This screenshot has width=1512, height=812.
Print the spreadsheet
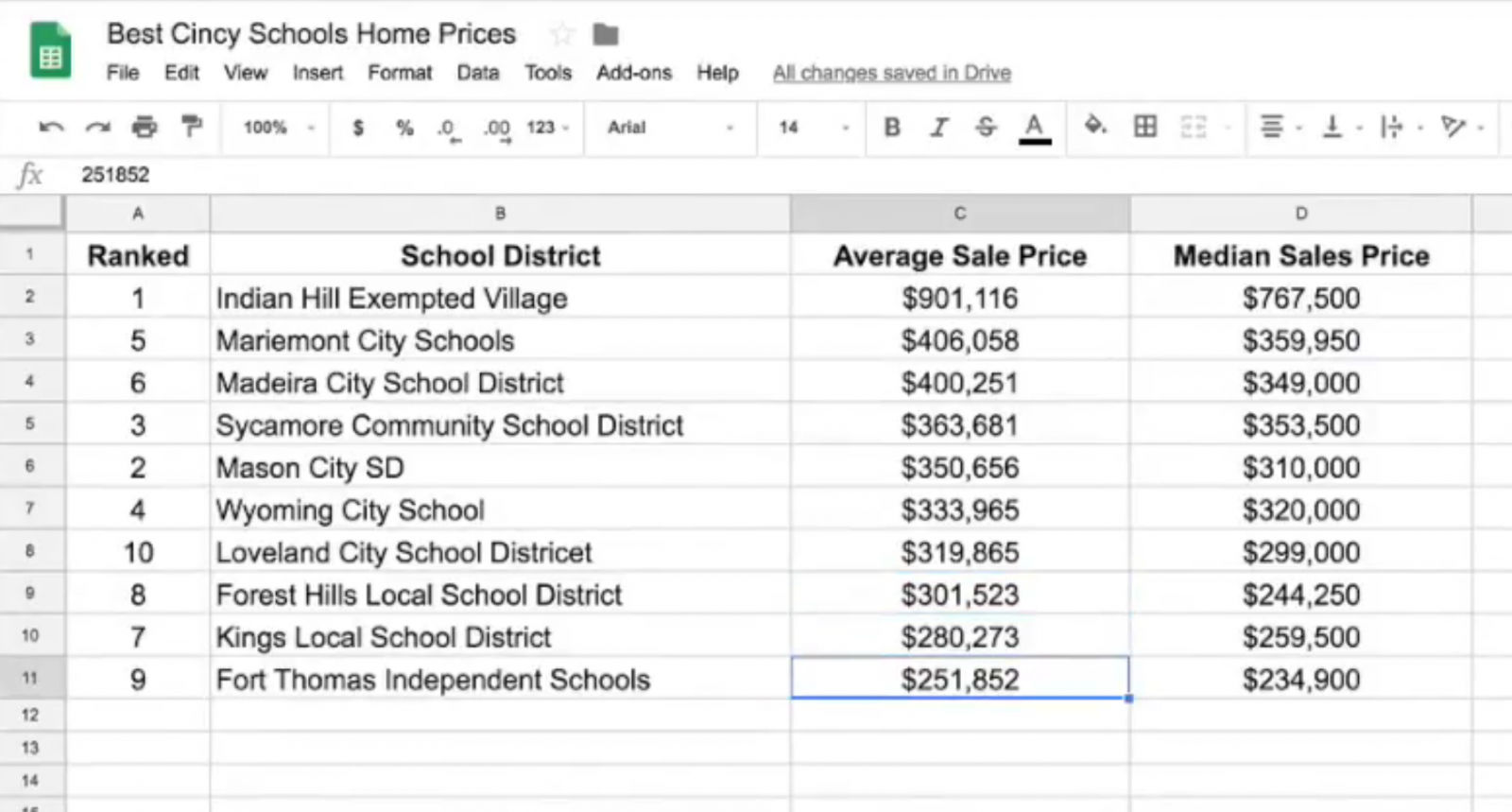pos(145,127)
